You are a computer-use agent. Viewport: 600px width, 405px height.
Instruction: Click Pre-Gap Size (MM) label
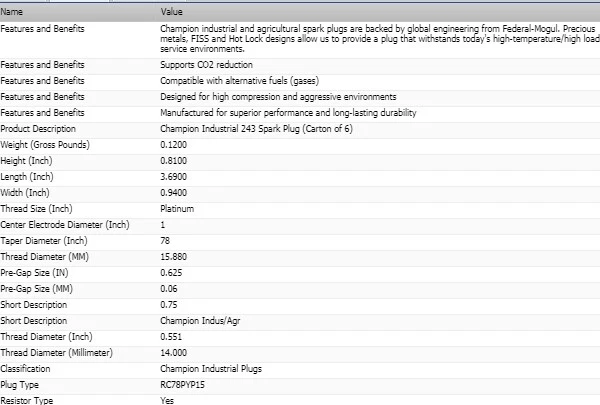(36, 289)
